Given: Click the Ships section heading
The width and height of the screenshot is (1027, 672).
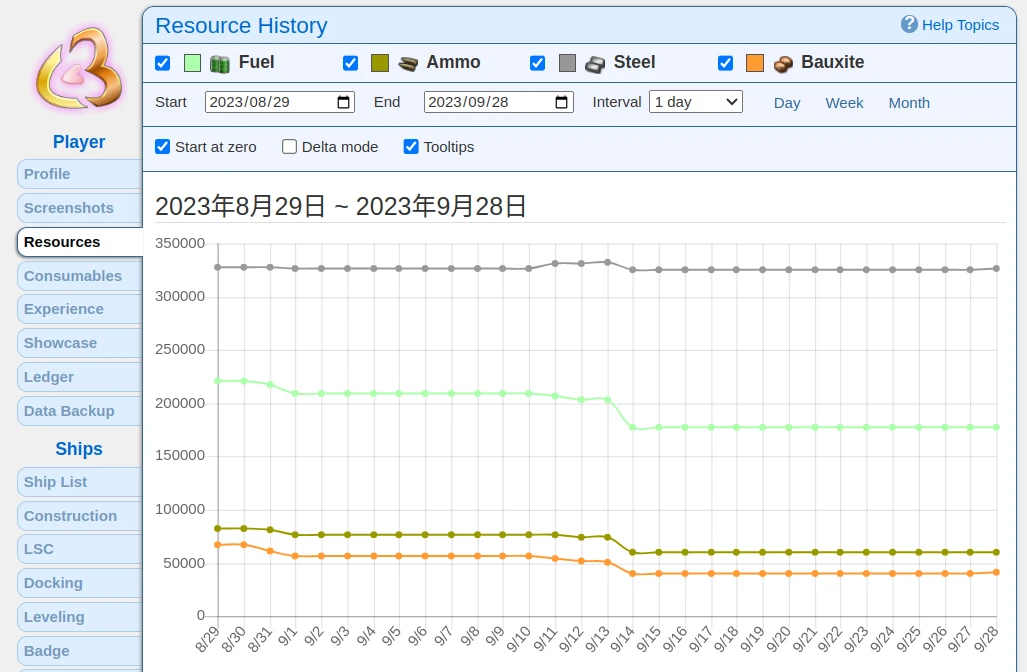Looking at the screenshot, I should click(x=79, y=449).
